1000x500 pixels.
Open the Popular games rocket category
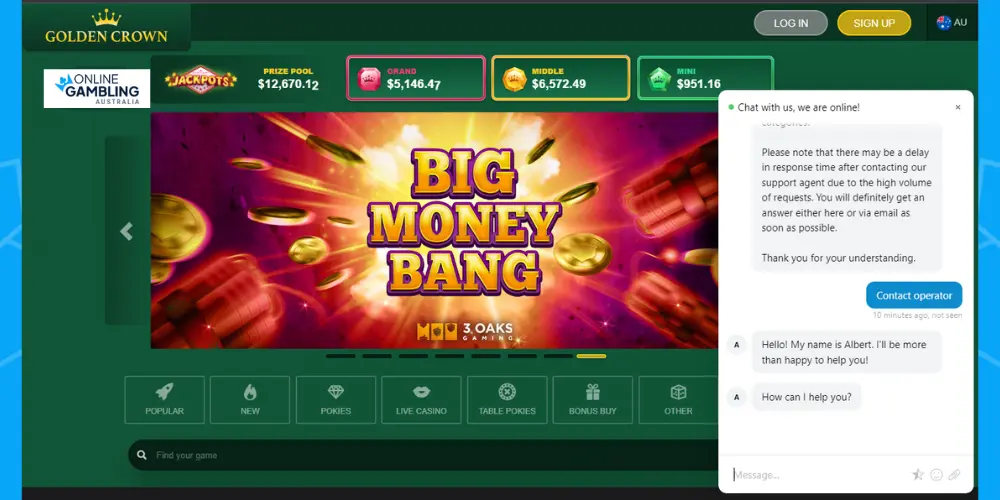pyautogui.click(x=165, y=400)
